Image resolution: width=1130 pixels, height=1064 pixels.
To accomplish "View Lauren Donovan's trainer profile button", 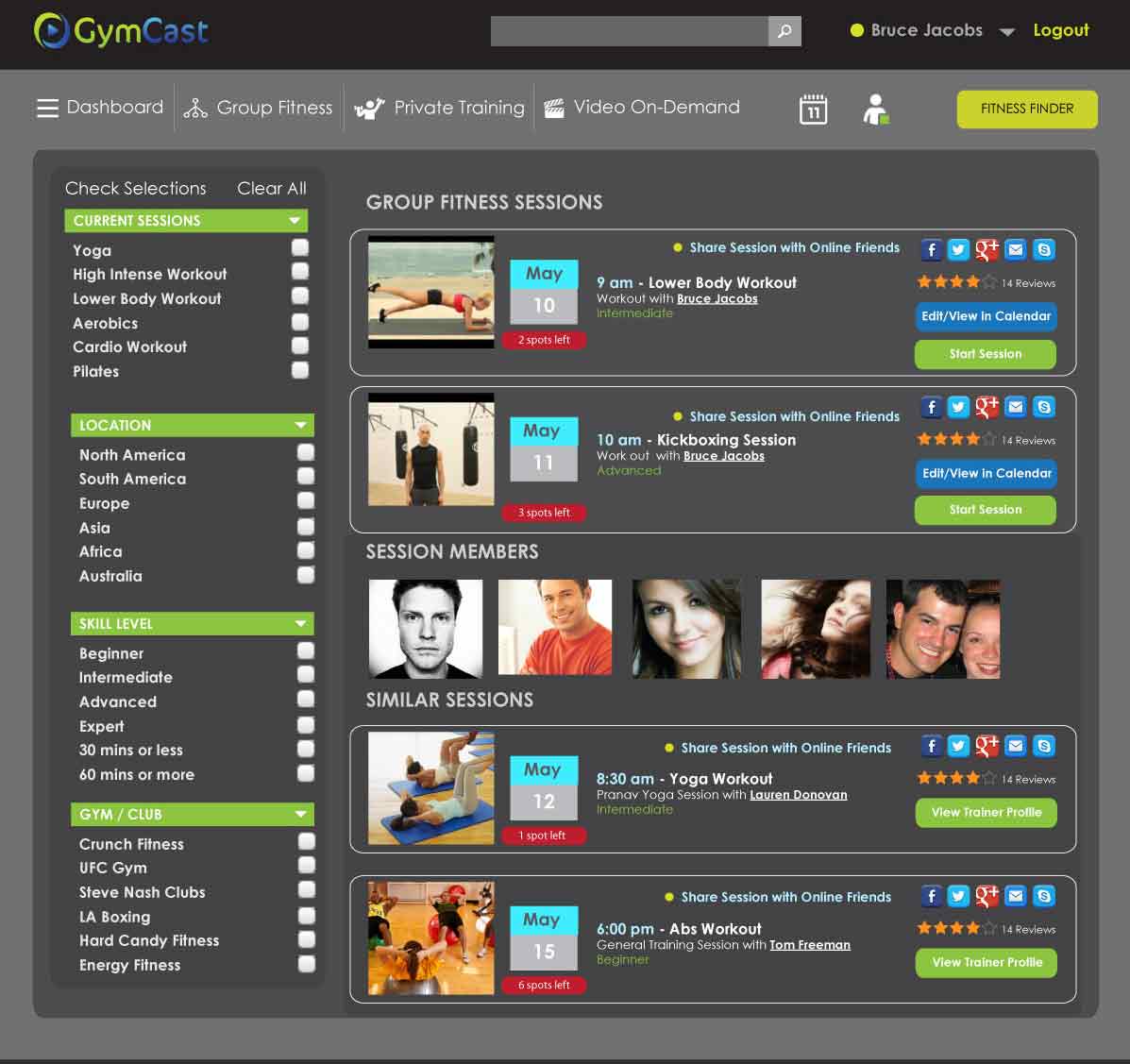I will coord(986,813).
